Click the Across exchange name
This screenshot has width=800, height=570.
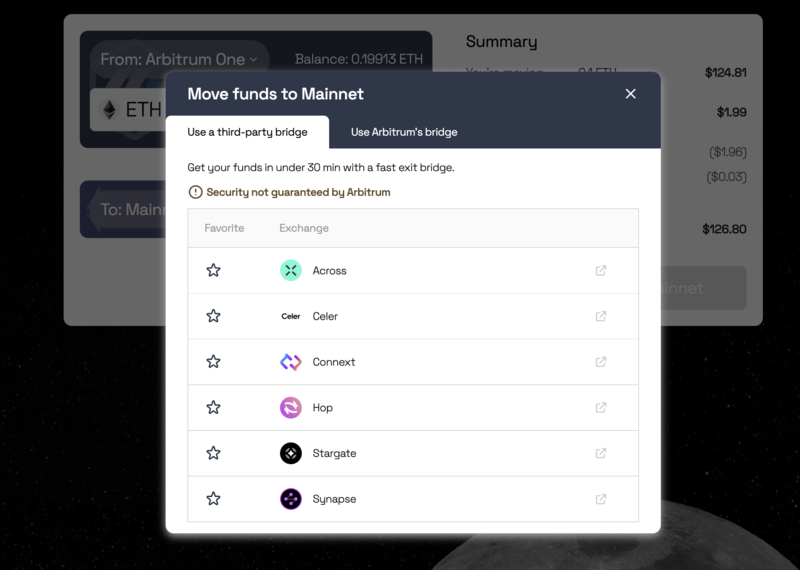[x=330, y=270]
